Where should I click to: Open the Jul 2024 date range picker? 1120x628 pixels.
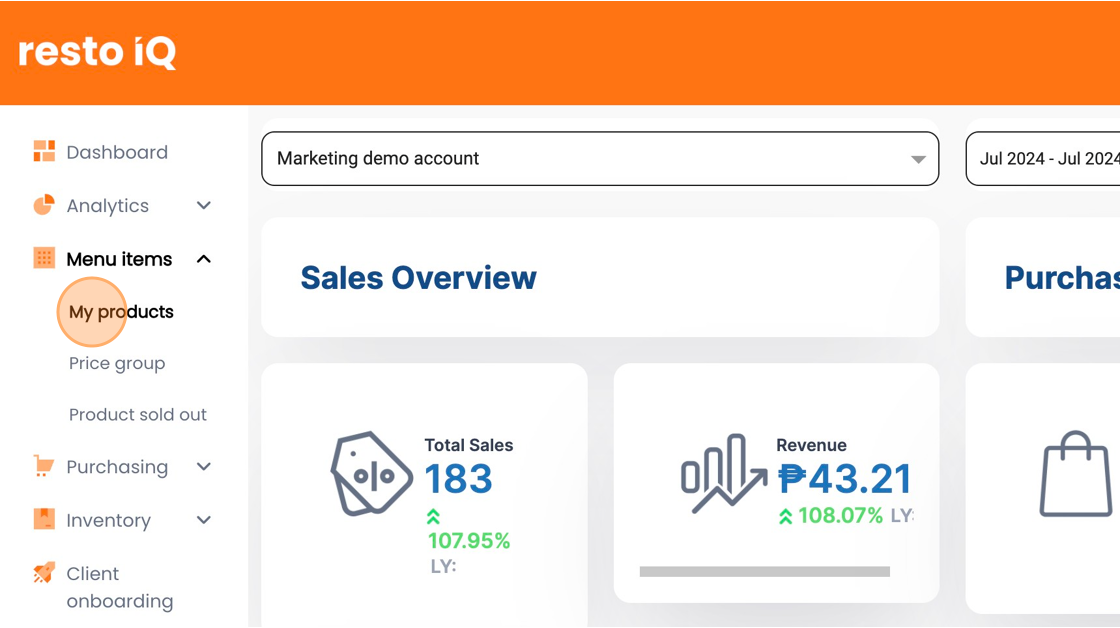(1043, 159)
